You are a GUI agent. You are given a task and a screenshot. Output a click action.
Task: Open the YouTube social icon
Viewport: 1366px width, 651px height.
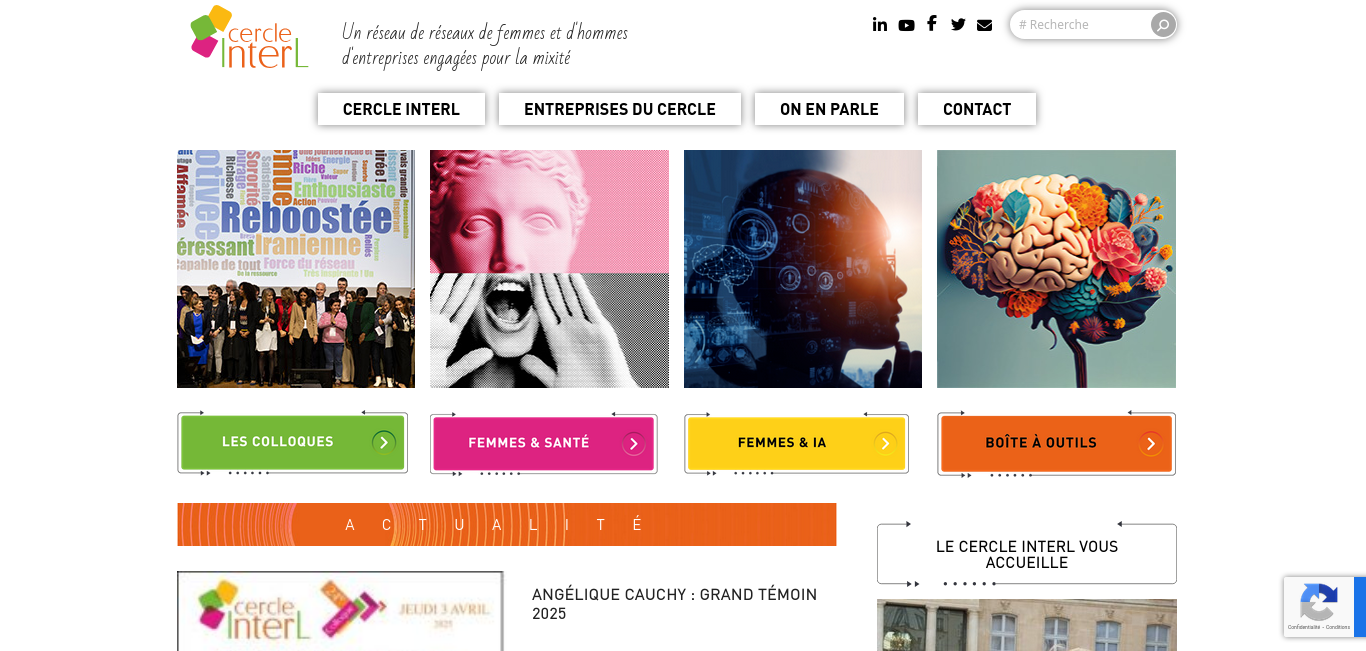pyautogui.click(x=906, y=25)
